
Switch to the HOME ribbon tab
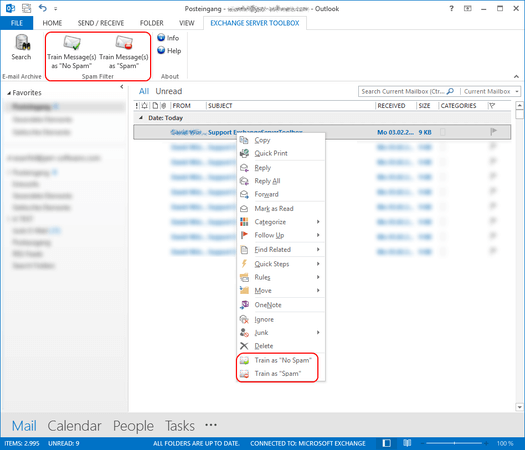point(52,23)
